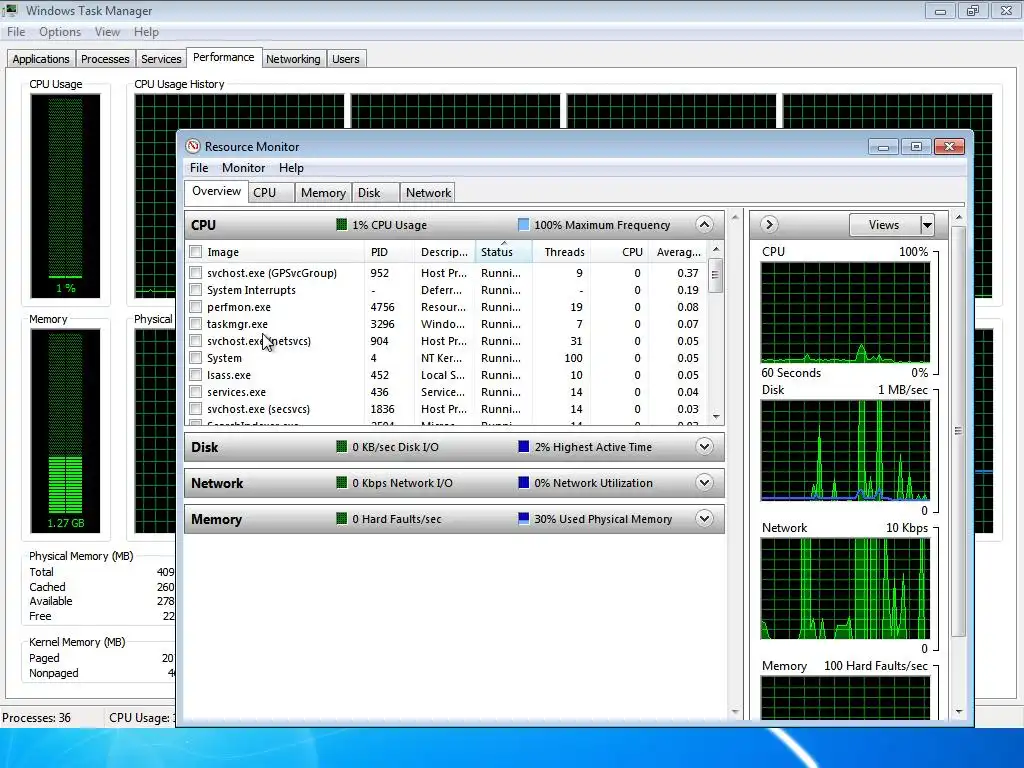Click CPU process list scrollbar thumb
The width and height of the screenshot is (1024, 768).
(x=716, y=275)
